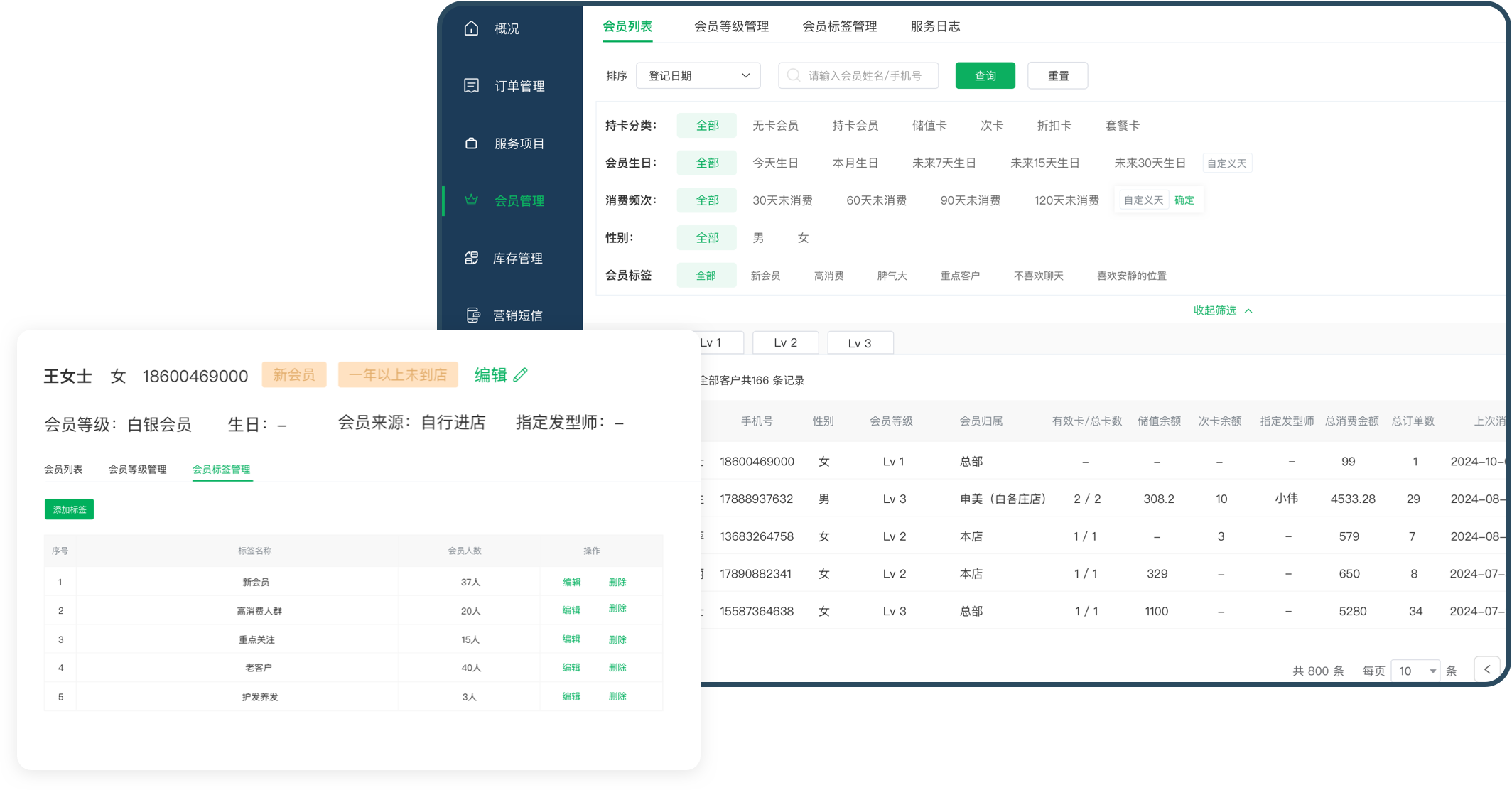The width and height of the screenshot is (1512, 790).
Task: Open 会员等级管理 tab in member card
Action: (137, 470)
